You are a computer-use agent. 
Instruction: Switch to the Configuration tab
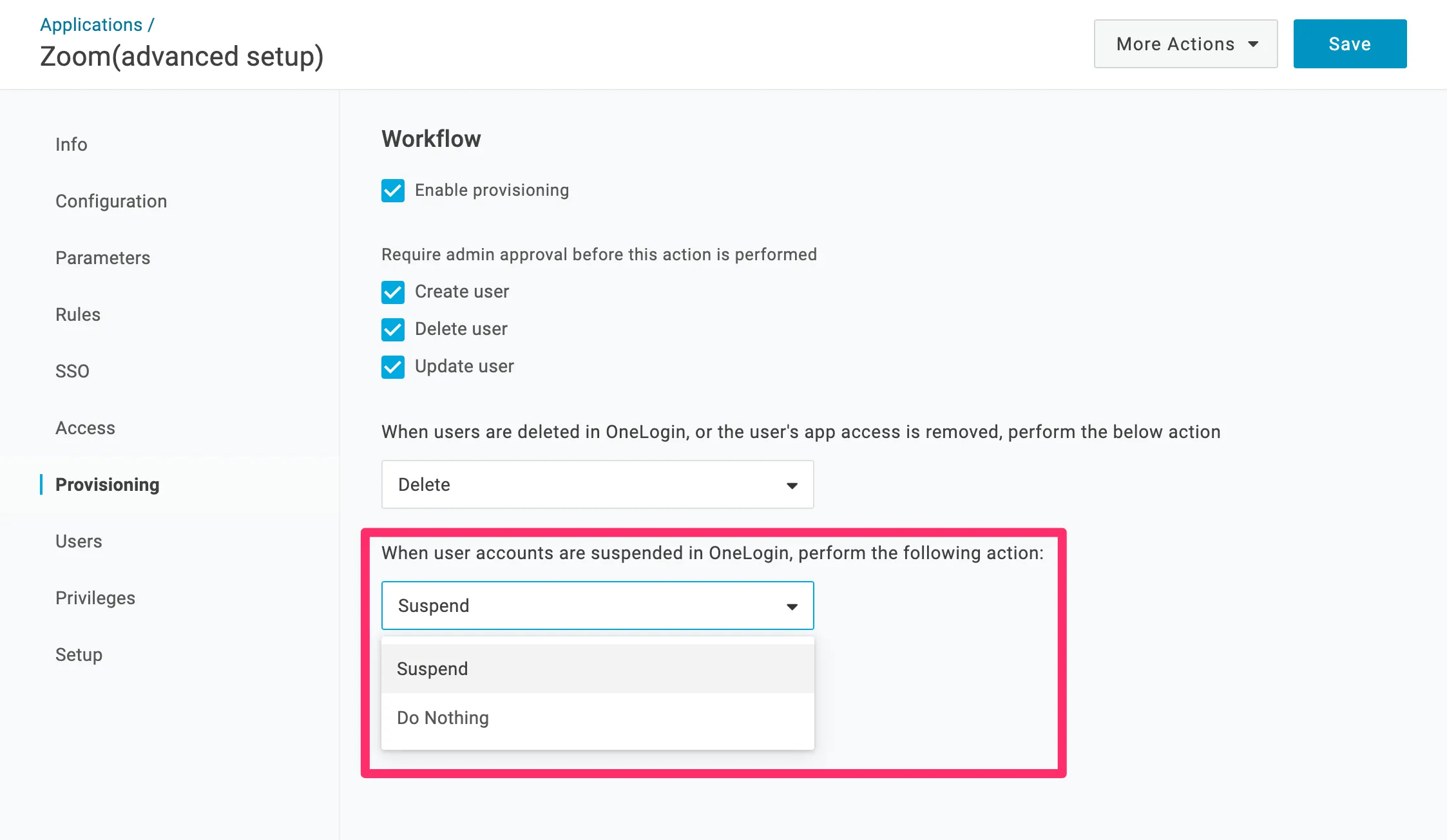coord(111,201)
